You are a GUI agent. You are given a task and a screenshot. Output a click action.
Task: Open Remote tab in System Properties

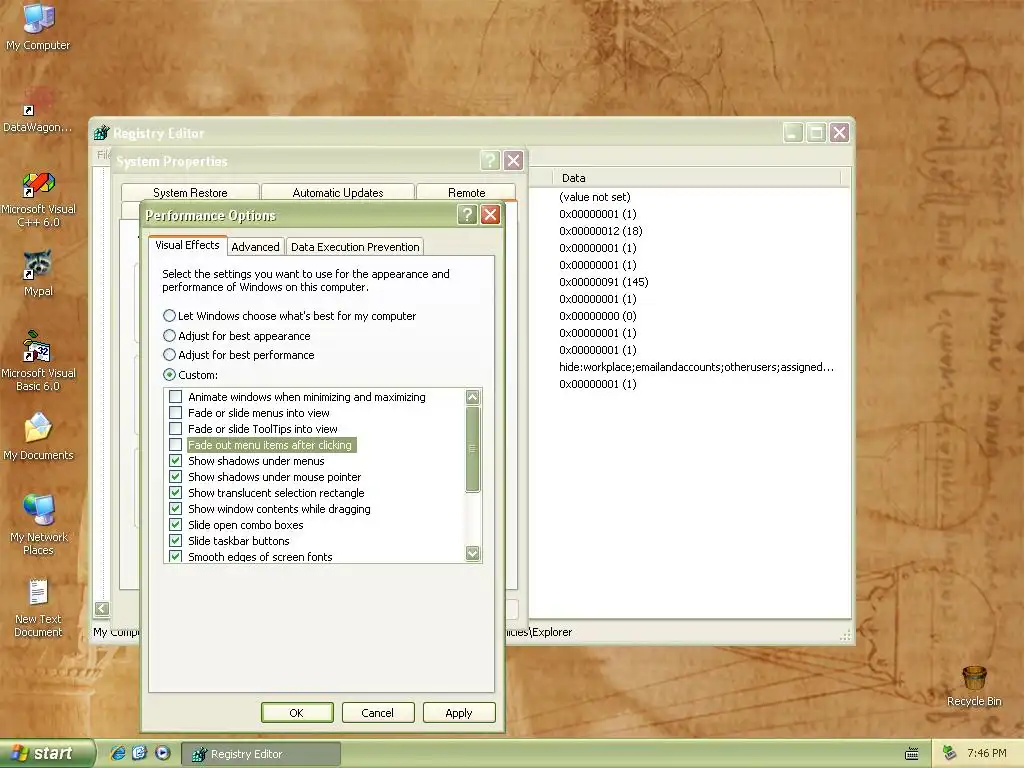(466, 193)
